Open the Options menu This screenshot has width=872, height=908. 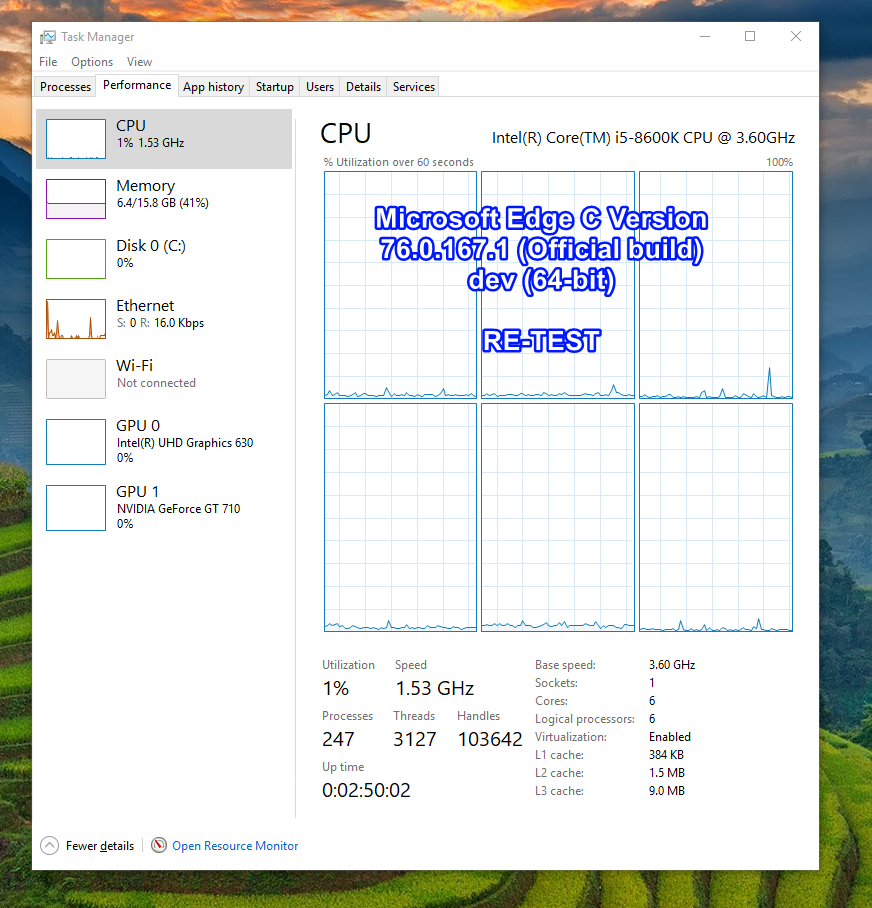tap(92, 61)
